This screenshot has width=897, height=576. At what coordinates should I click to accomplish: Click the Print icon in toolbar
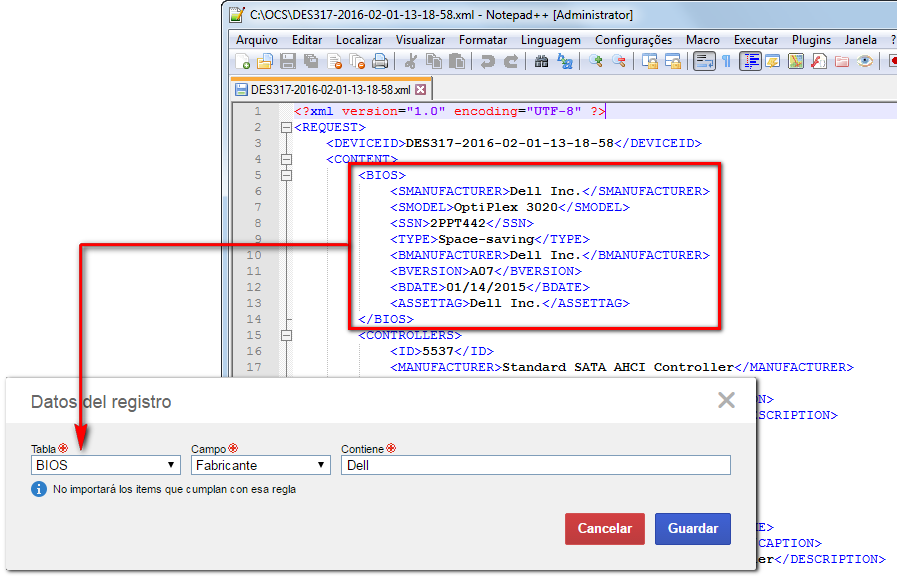(380, 61)
